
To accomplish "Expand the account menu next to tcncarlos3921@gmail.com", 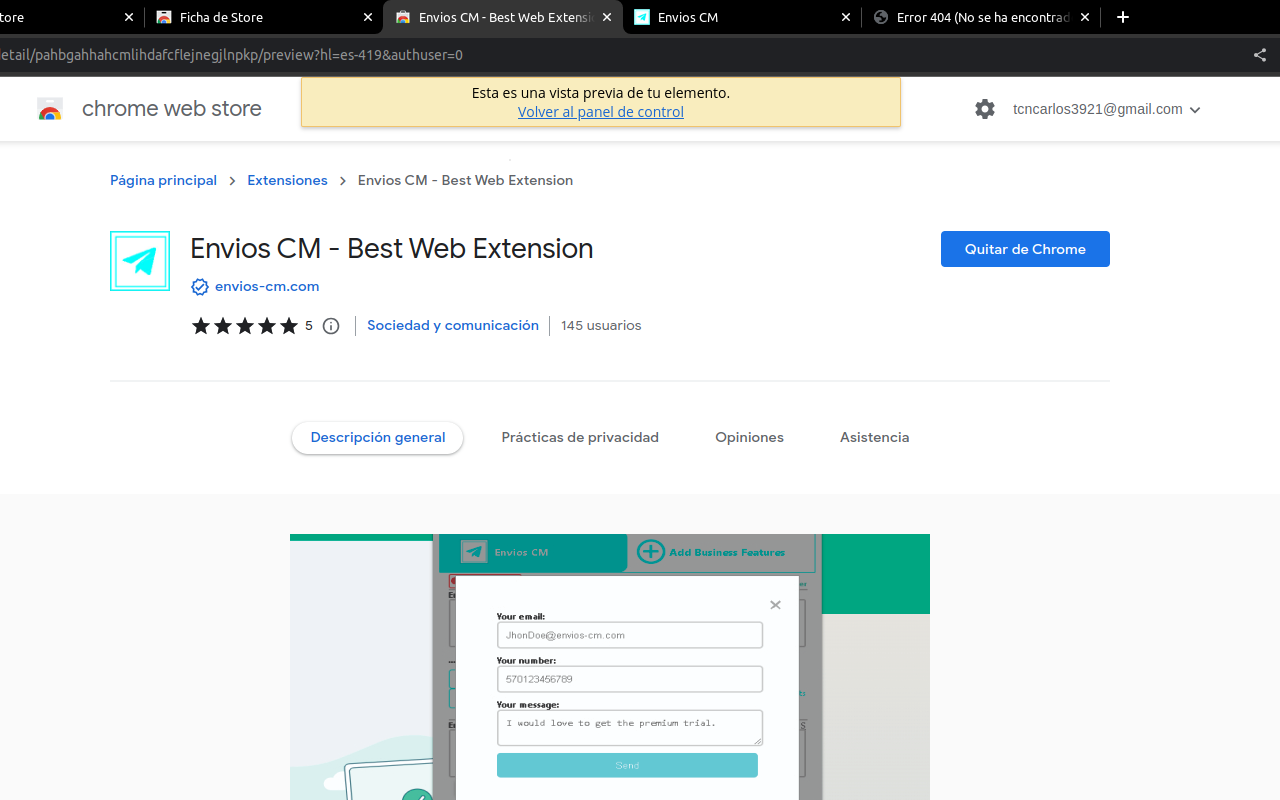I will (1196, 109).
